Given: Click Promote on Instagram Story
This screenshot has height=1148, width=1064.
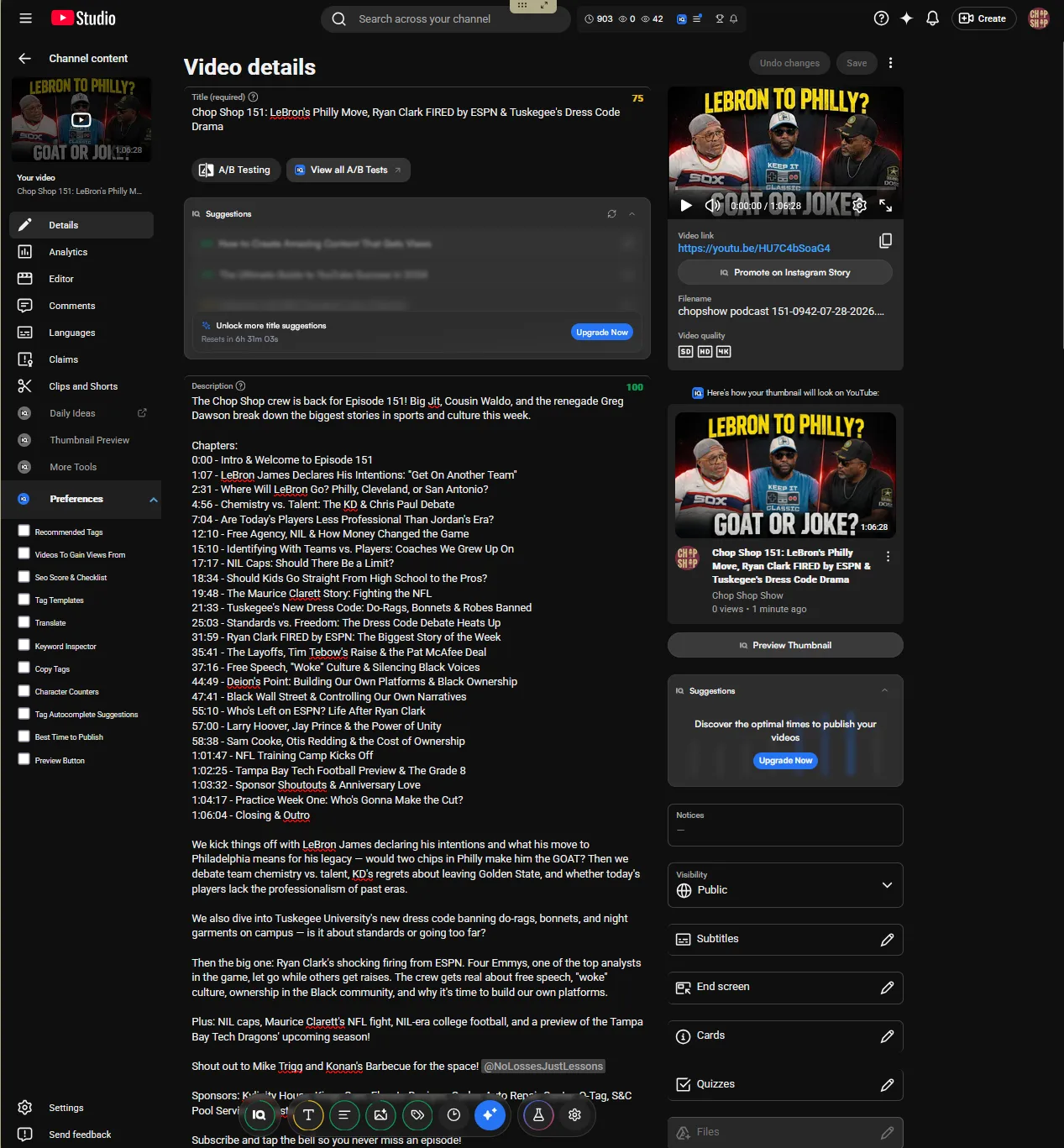Looking at the screenshot, I should (784, 272).
